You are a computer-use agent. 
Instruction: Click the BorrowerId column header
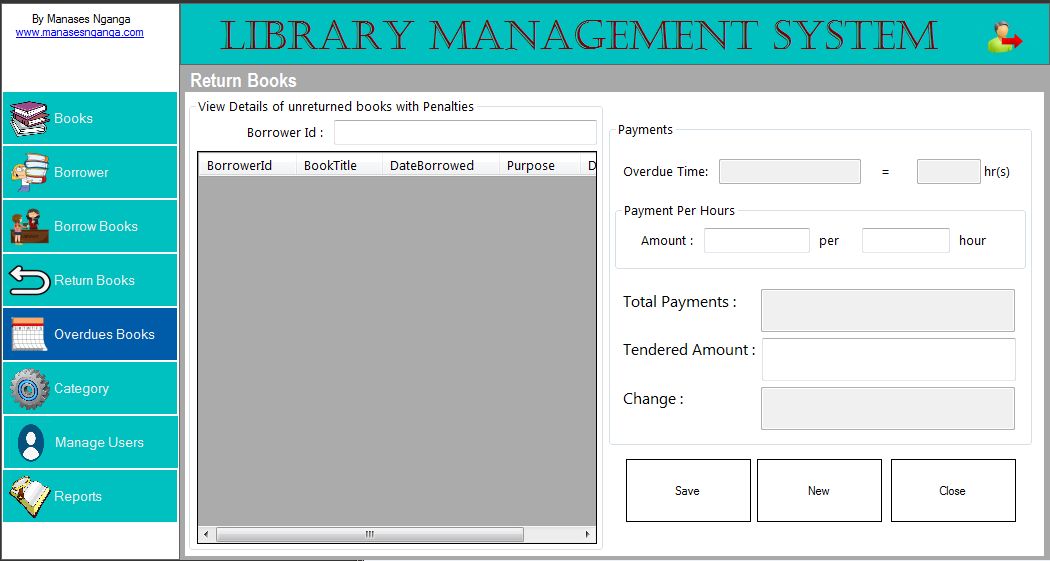point(247,165)
